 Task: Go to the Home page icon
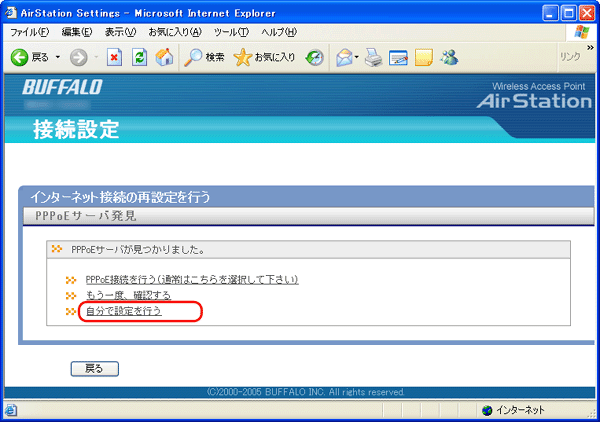pos(165,57)
